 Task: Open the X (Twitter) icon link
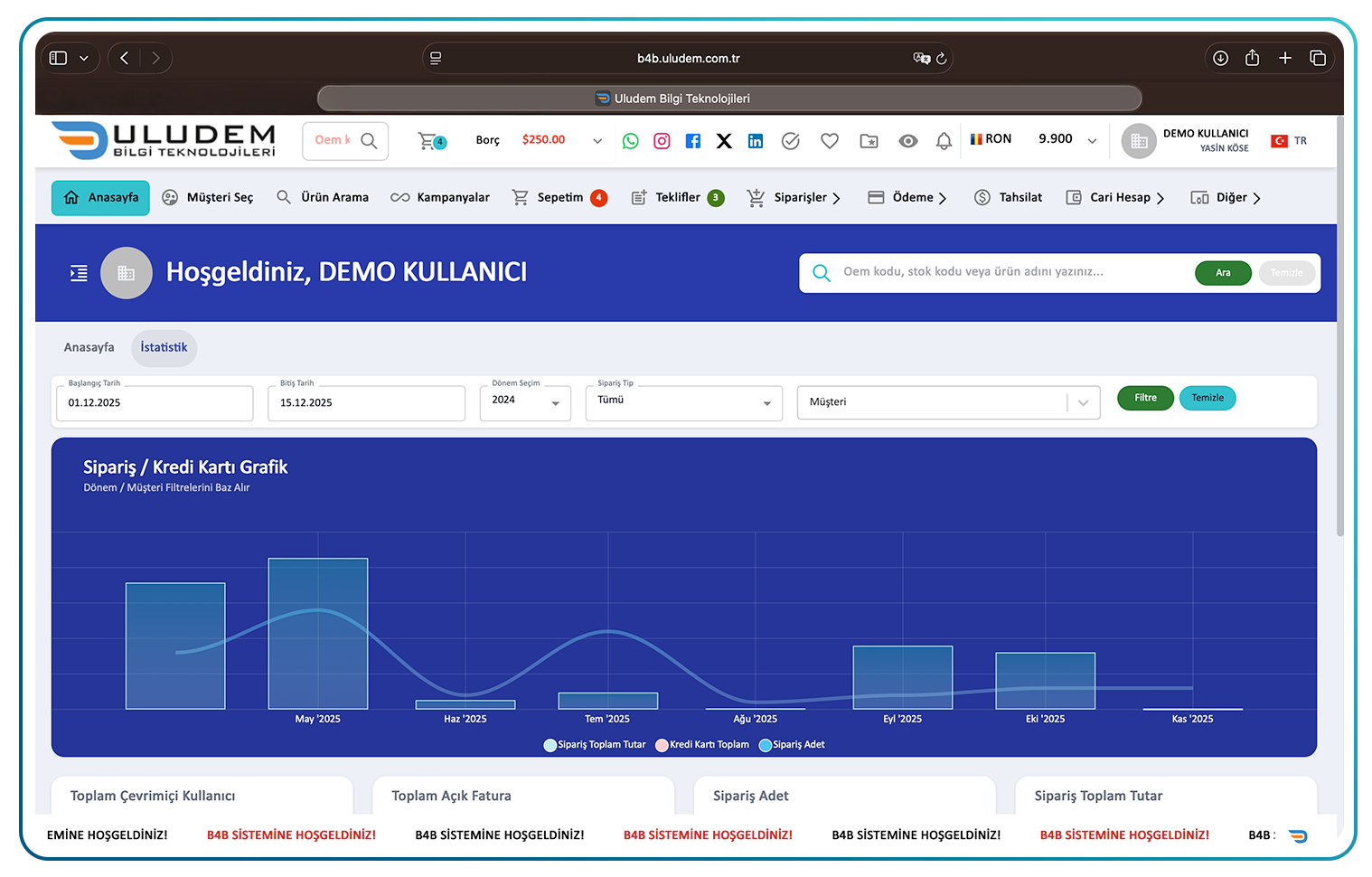[724, 141]
